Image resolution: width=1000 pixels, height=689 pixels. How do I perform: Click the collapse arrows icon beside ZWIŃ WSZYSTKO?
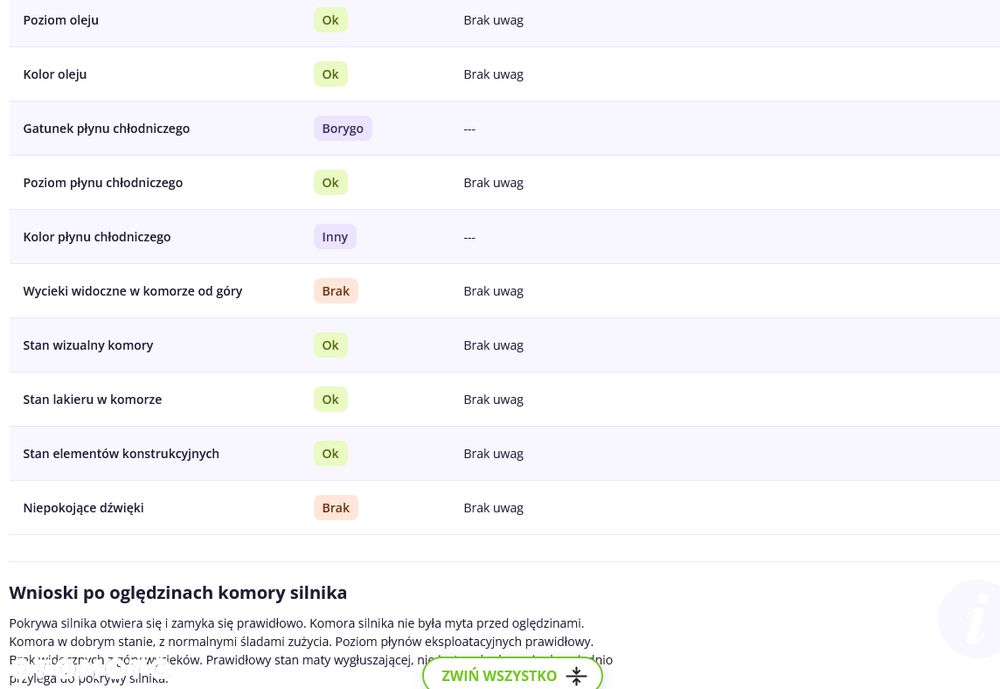576,676
